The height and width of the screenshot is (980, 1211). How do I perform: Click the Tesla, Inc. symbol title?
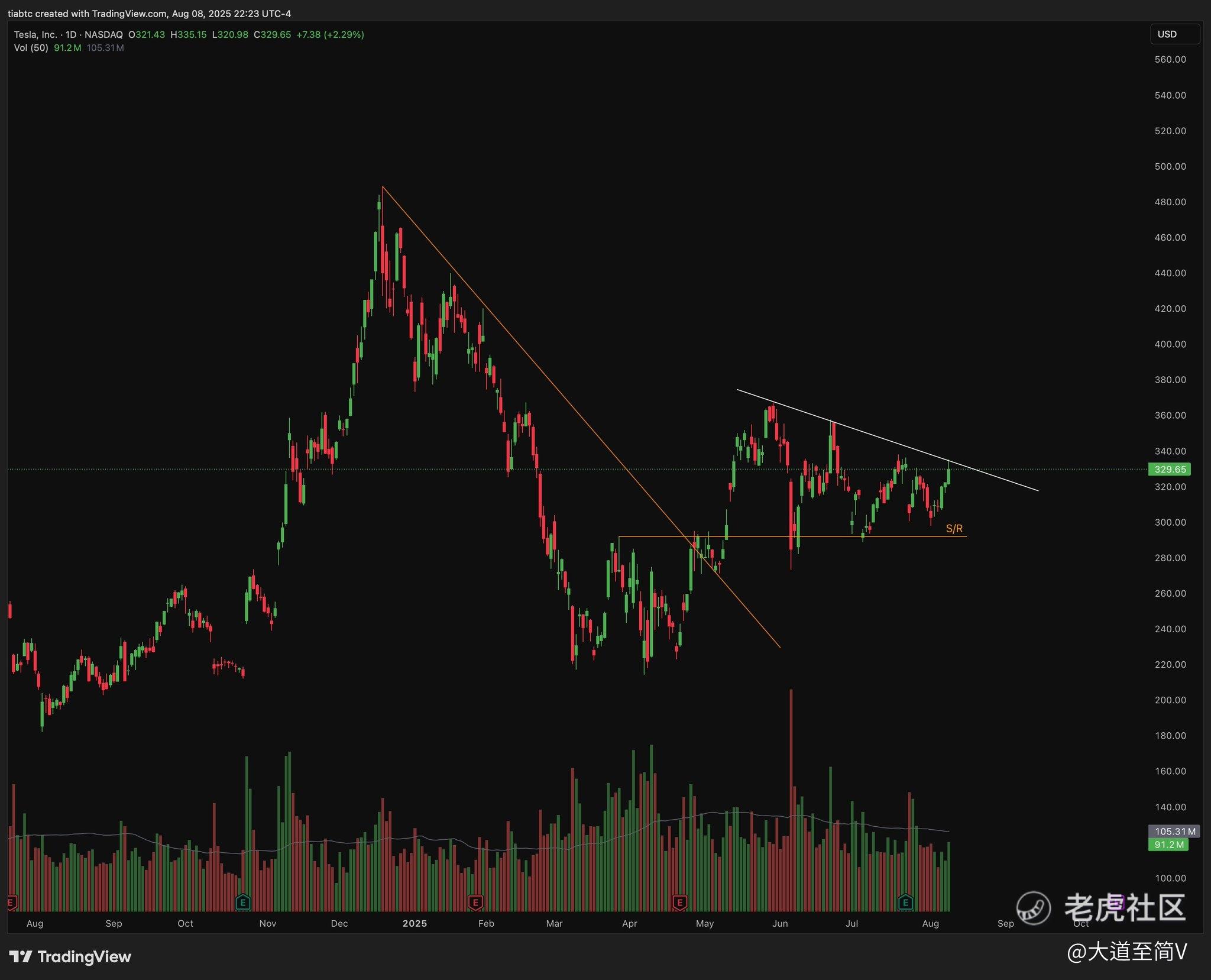pos(35,35)
